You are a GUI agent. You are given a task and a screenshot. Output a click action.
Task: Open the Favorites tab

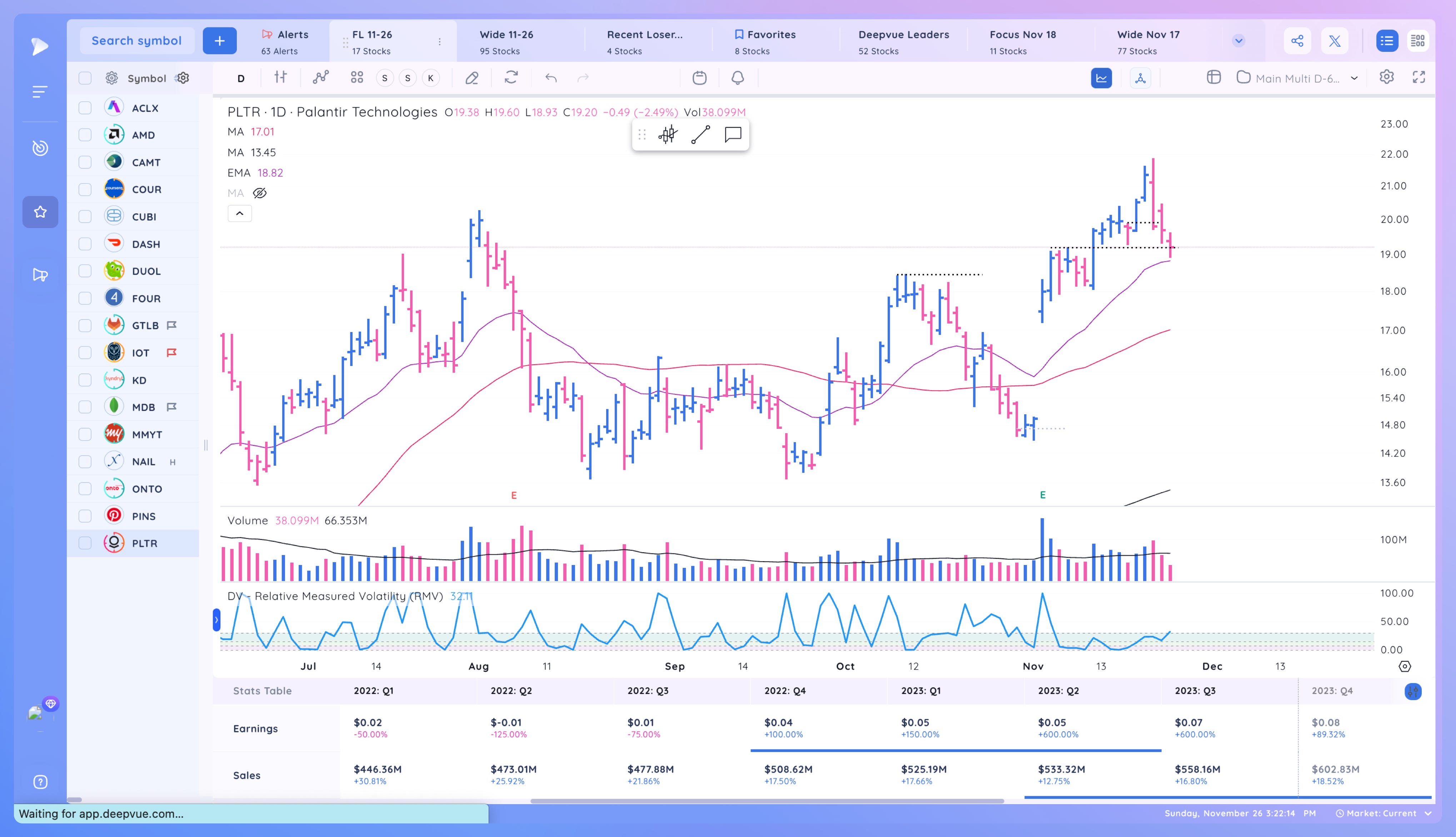[766, 42]
